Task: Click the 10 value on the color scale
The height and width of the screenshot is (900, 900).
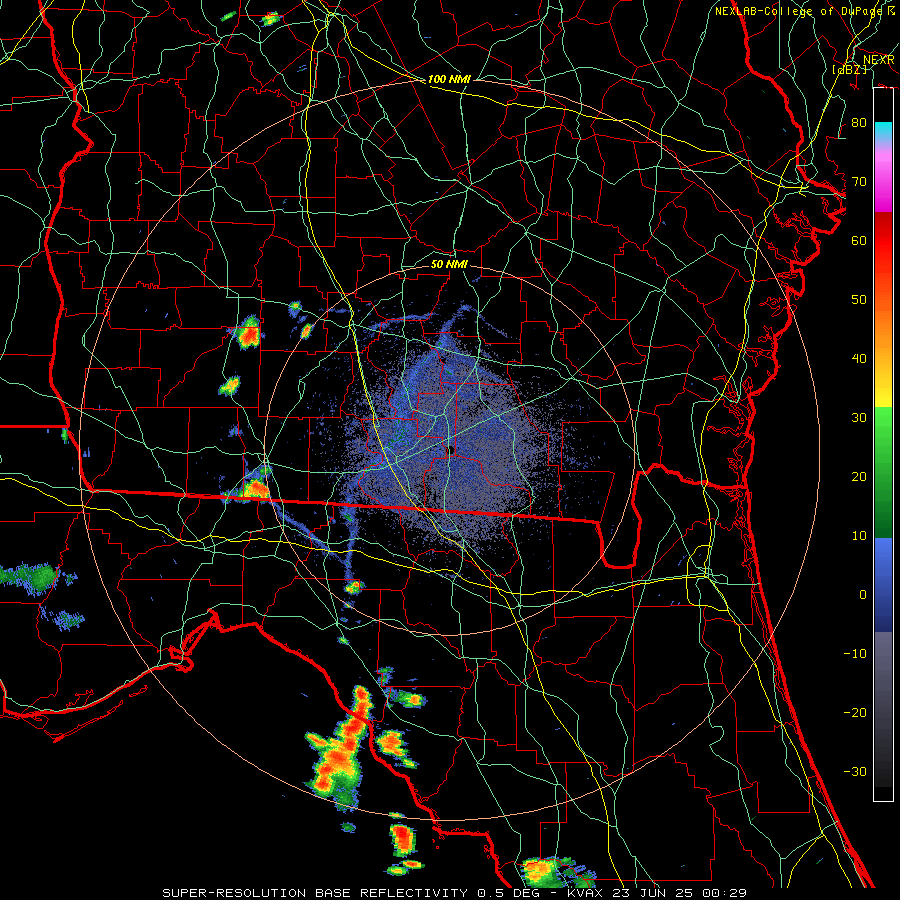Action: coord(859,536)
